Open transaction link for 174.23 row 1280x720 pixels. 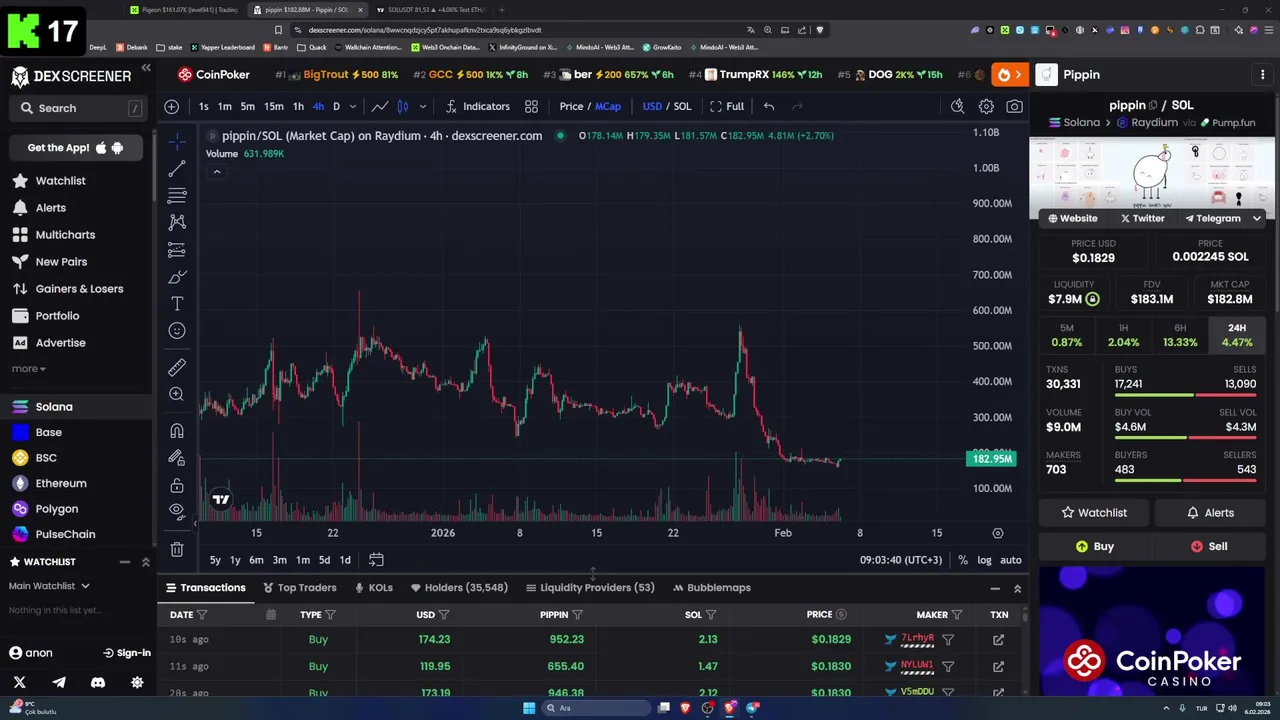(998, 639)
